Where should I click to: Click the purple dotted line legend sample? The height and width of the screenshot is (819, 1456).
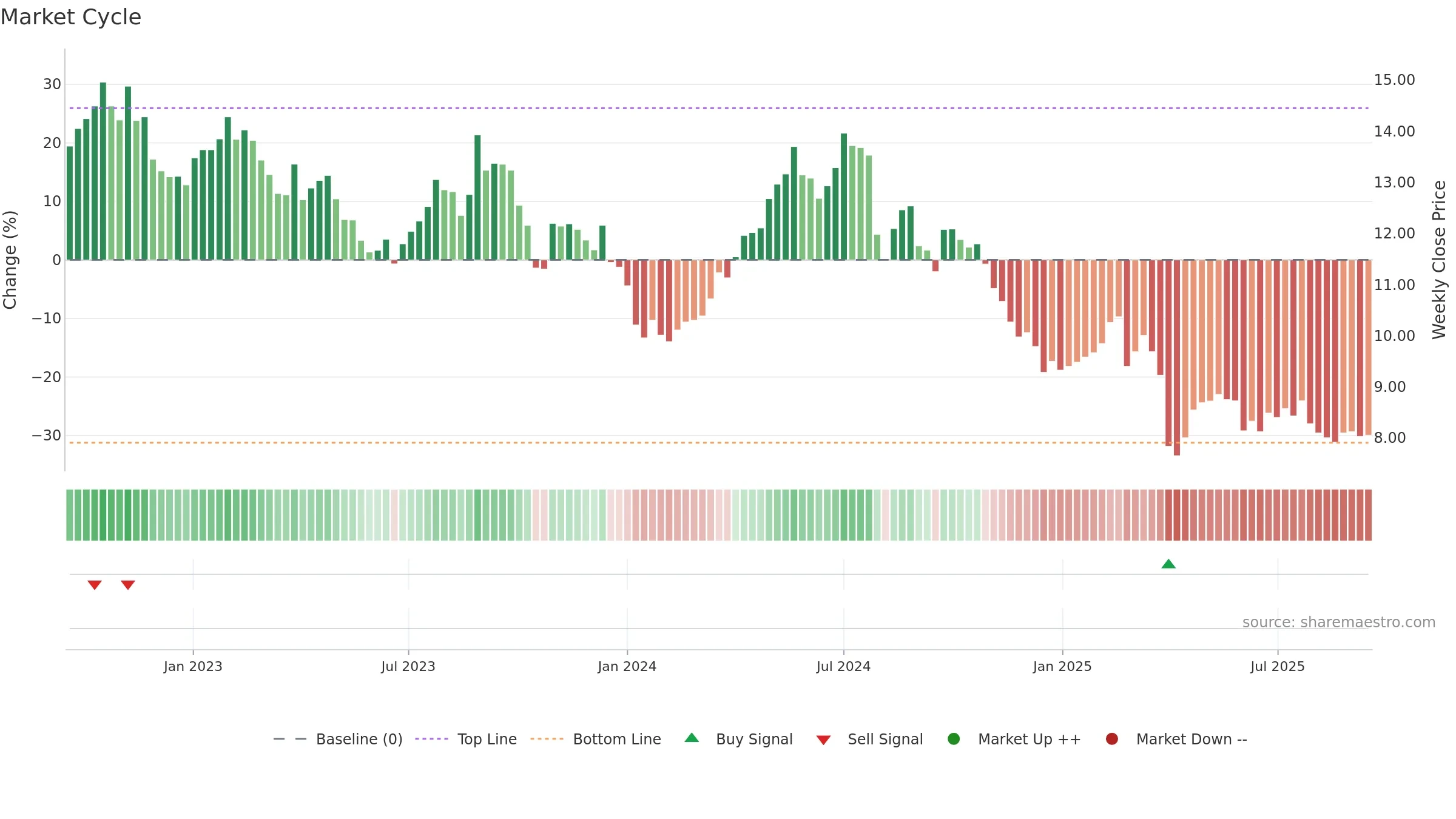(x=431, y=739)
